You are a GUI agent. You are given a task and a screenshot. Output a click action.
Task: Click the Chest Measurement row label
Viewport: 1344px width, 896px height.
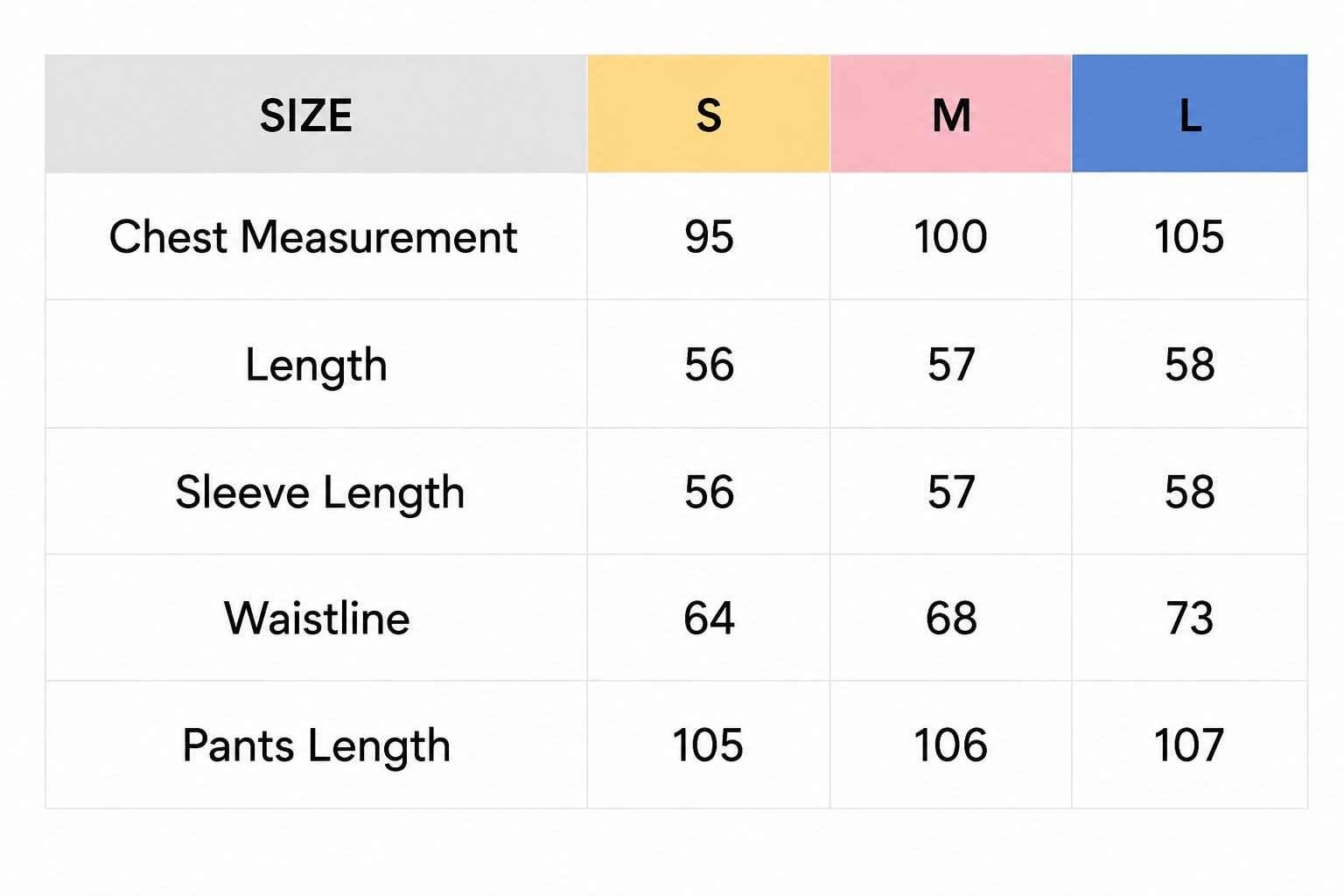(313, 237)
